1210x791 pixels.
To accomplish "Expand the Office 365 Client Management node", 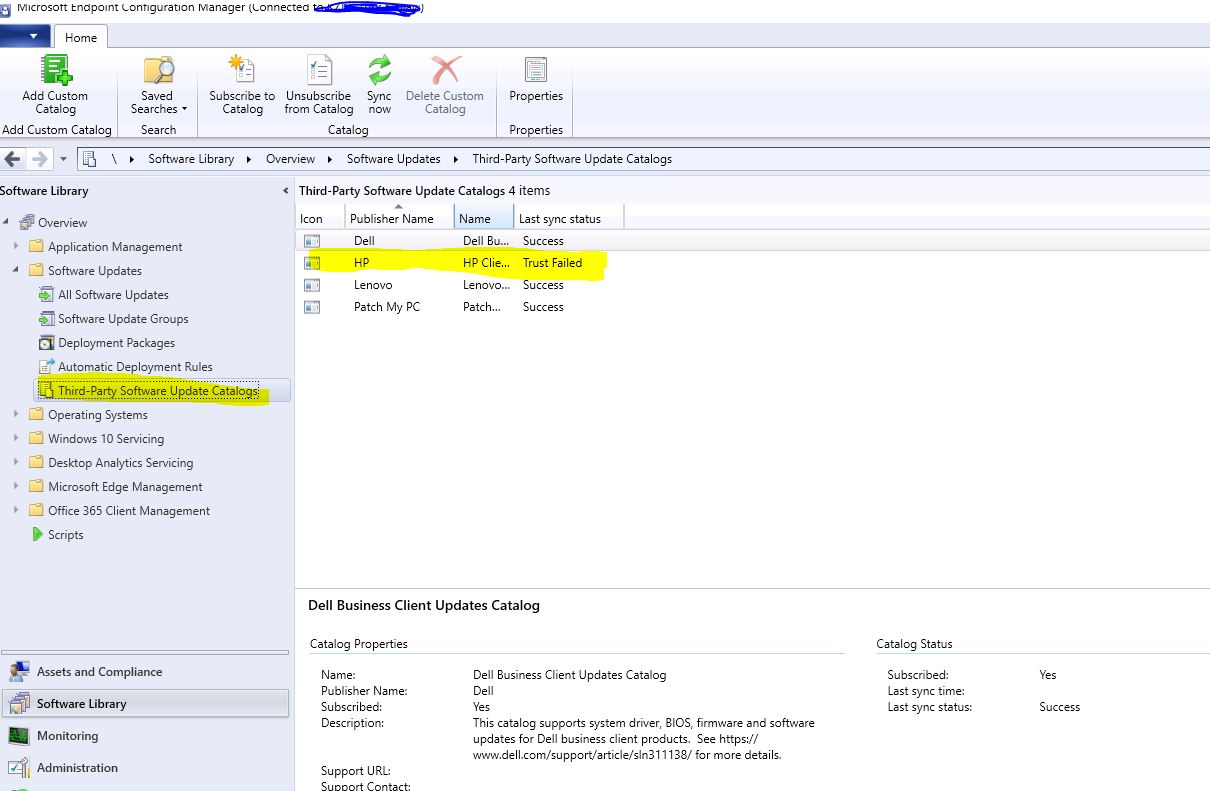I will point(16,510).
